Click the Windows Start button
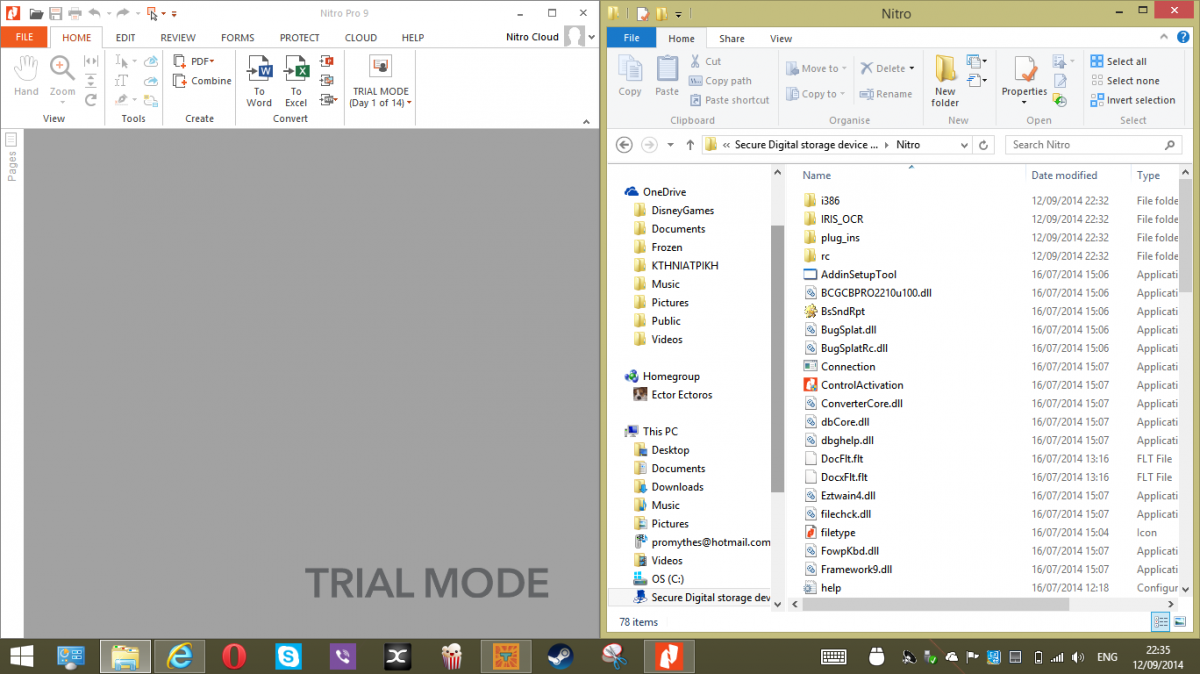This screenshot has height=674, width=1200. 21,656
